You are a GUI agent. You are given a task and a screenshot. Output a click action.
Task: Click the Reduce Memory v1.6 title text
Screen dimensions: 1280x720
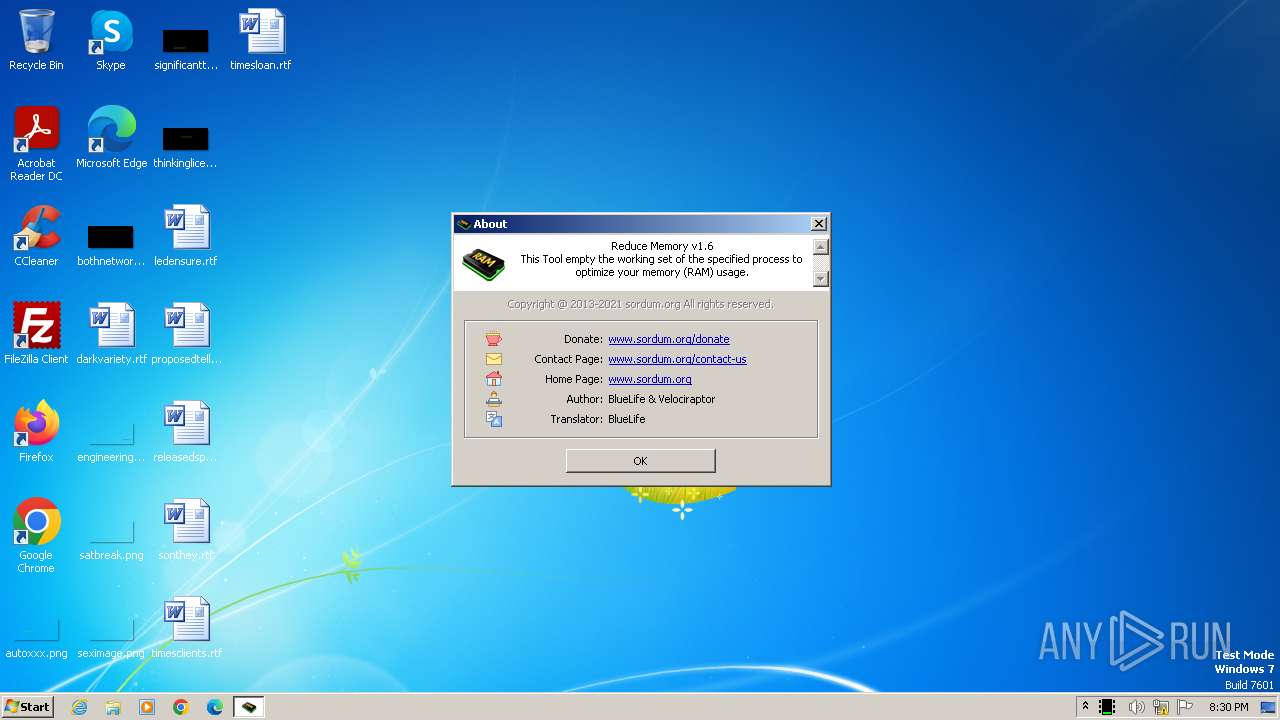tap(662, 246)
